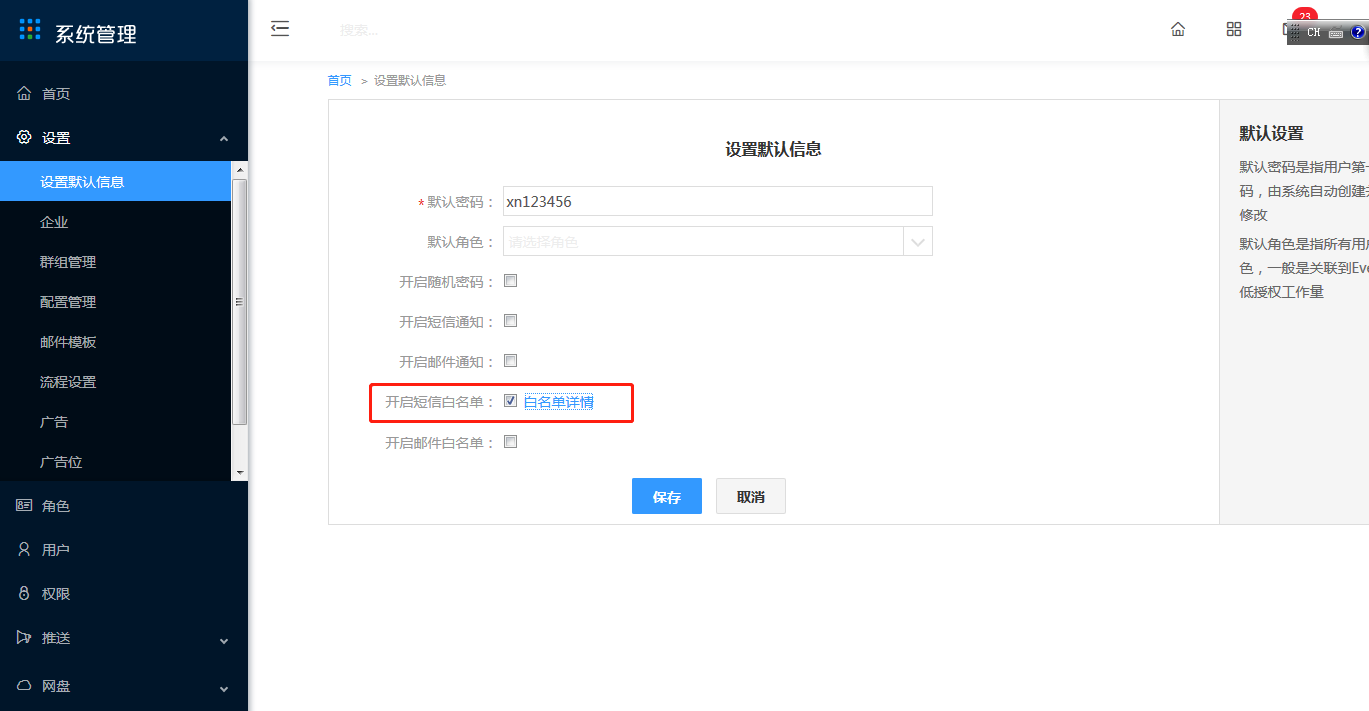This screenshot has width=1369, height=711.
Task: Enable the 开启邮件白名单 checkbox
Action: (511, 442)
